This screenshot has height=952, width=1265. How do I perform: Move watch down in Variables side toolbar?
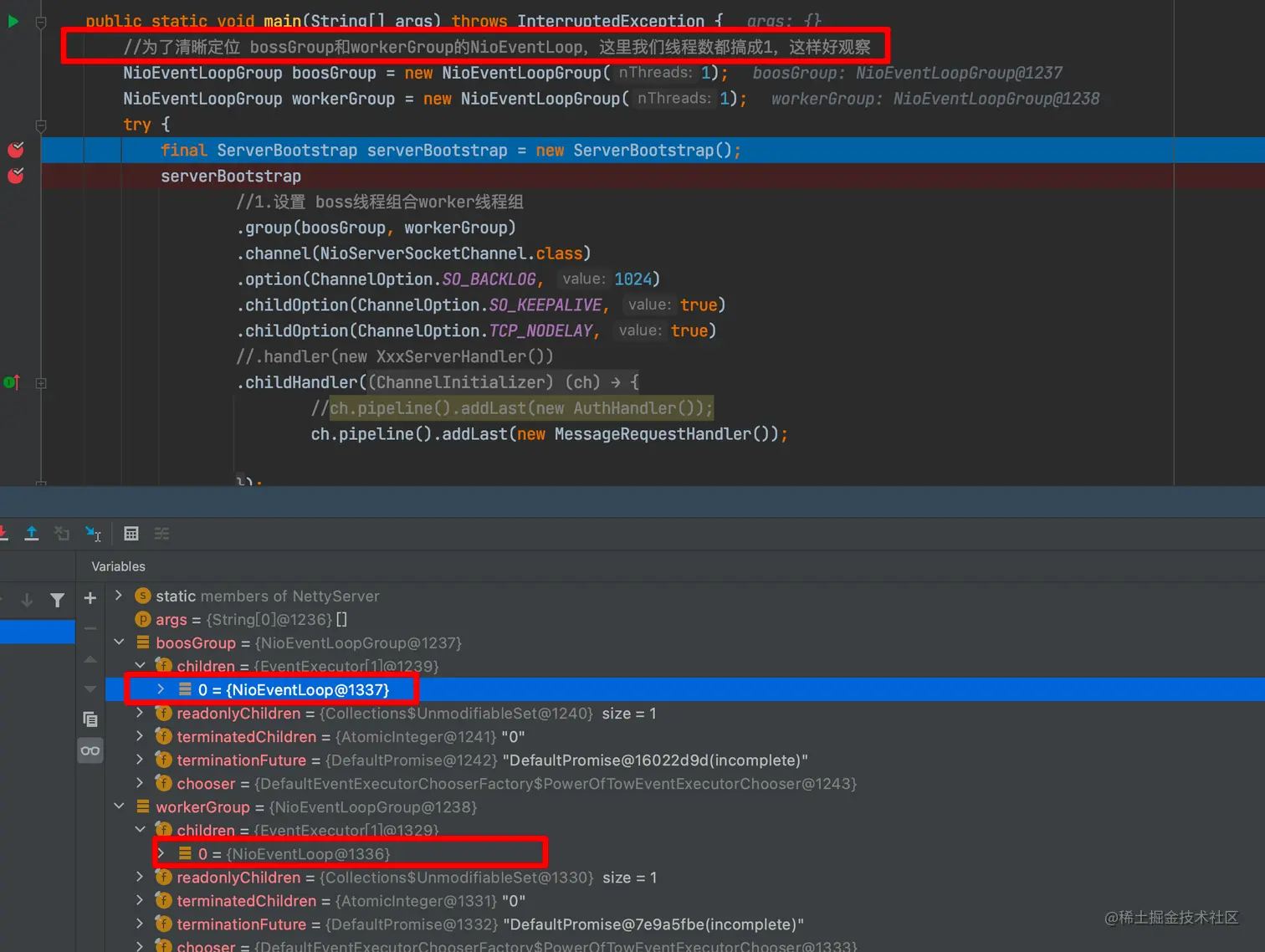point(90,689)
